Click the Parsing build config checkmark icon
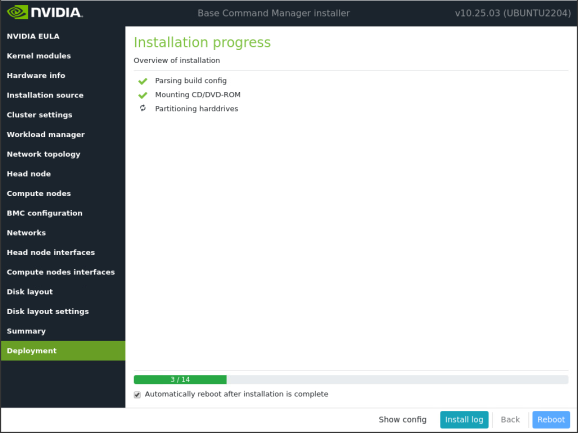 coord(143,81)
